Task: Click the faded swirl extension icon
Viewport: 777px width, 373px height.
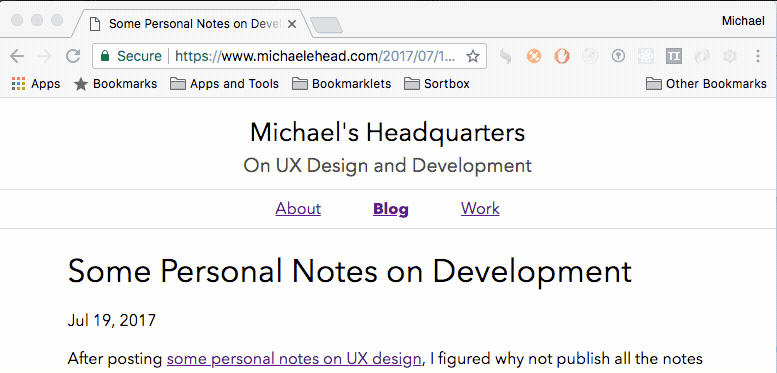Action: pos(702,56)
